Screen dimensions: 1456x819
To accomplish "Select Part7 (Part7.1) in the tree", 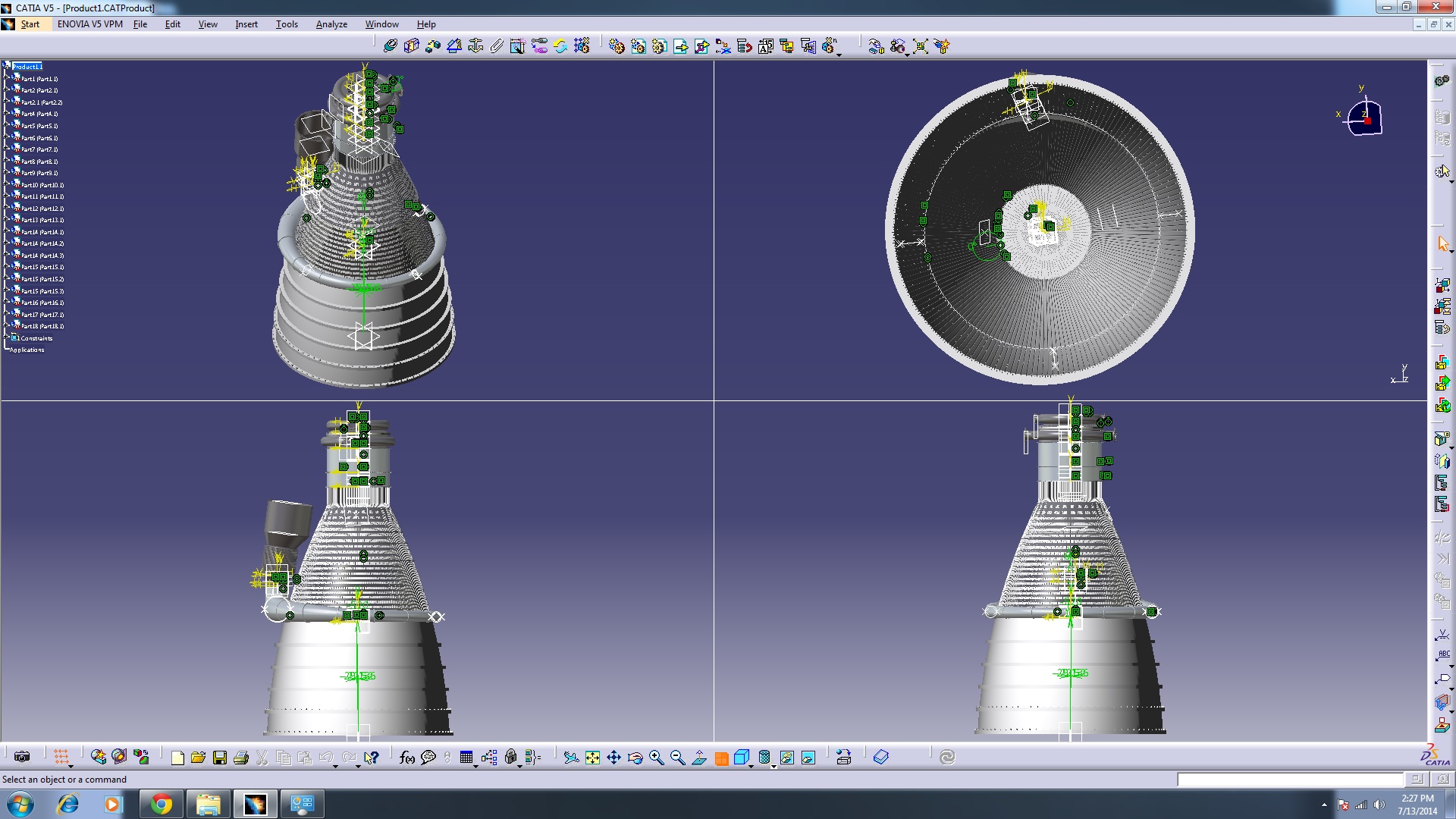I will (39, 149).
